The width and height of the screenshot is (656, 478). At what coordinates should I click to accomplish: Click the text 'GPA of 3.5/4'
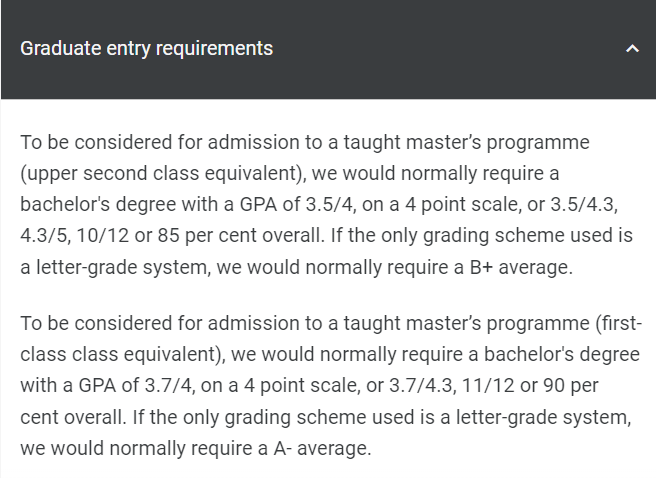pyautogui.click(x=296, y=204)
